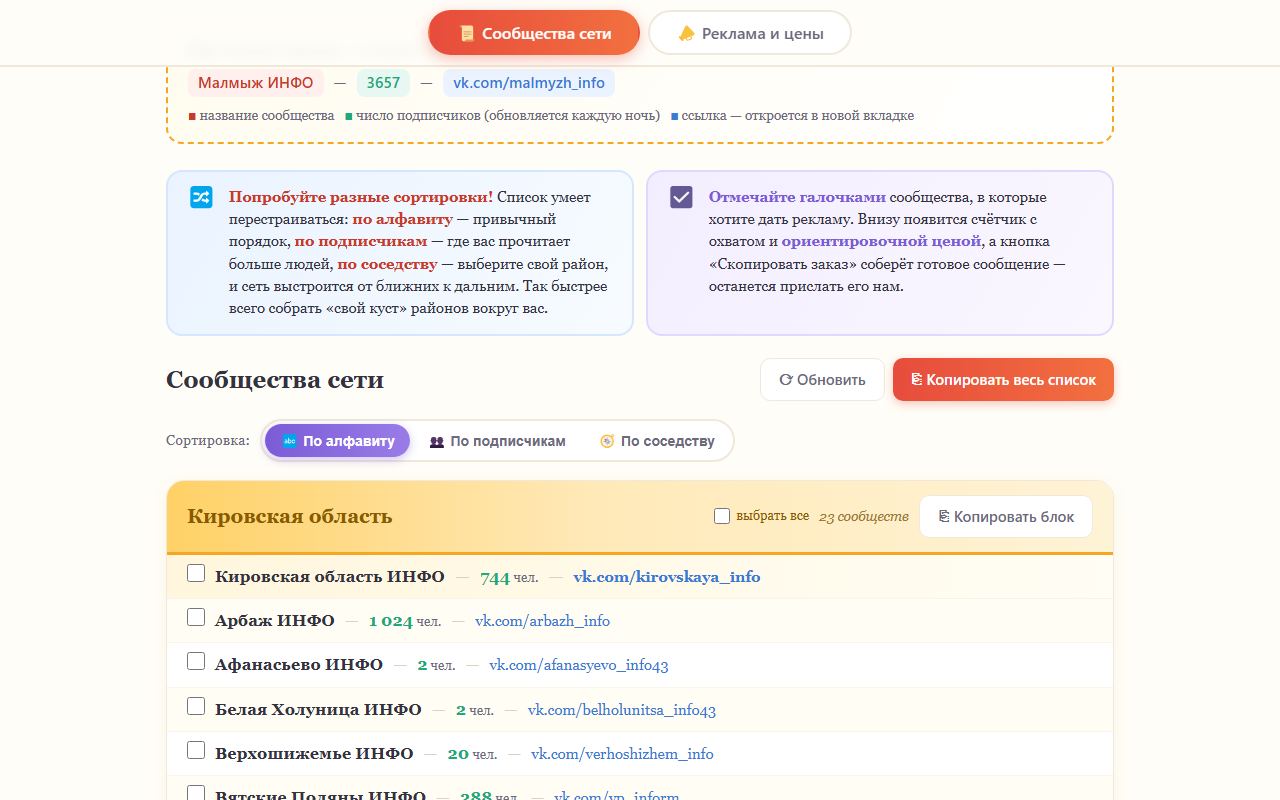Tick the выбрать все checkbox

click(722, 516)
